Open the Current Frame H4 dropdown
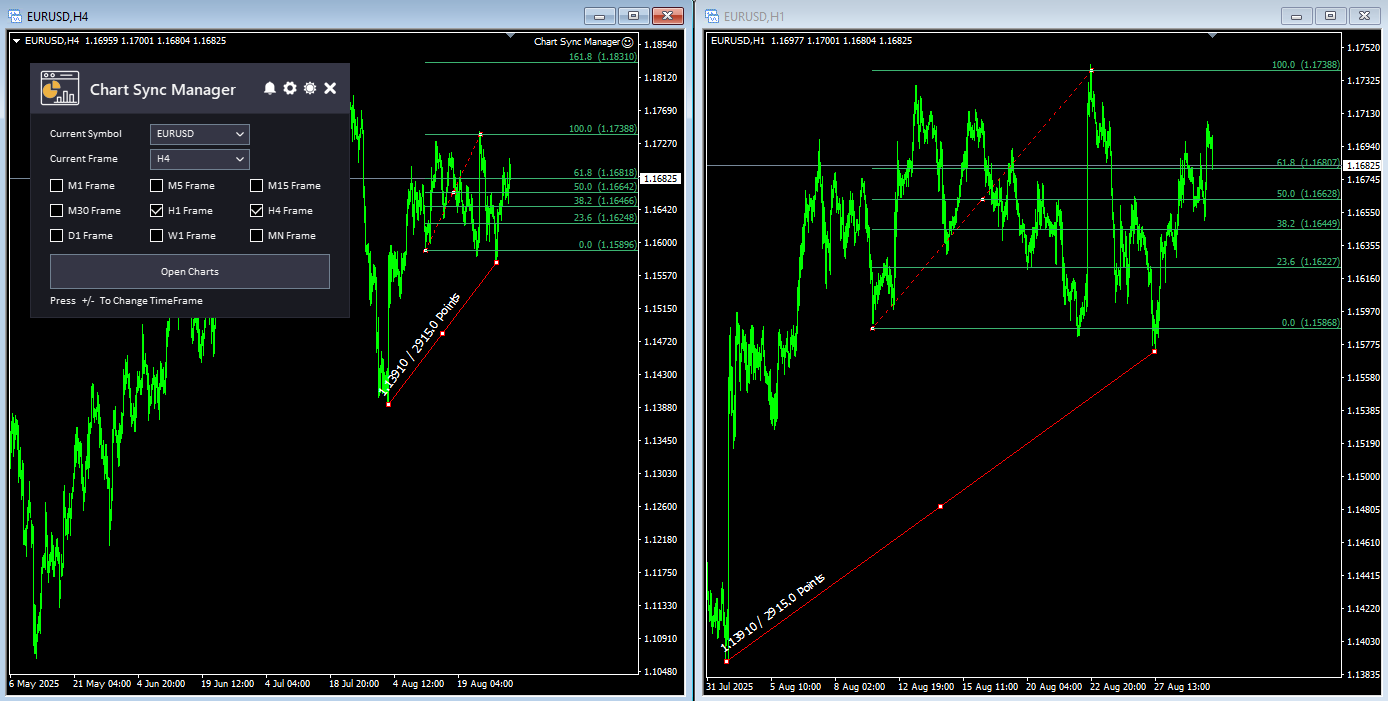This screenshot has width=1388, height=701. [200, 159]
